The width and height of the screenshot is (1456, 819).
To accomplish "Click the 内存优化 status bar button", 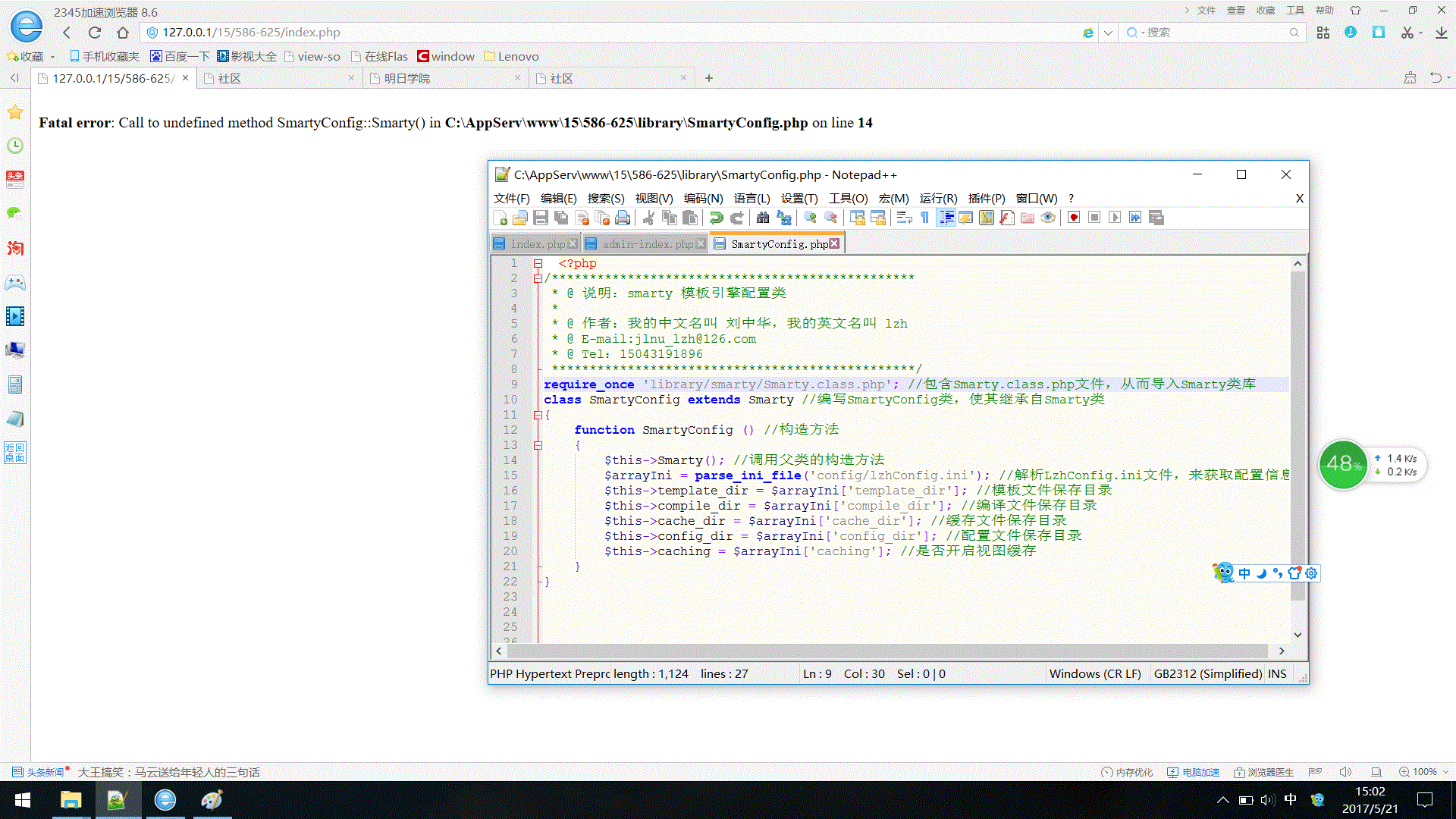I will pyautogui.click(x=1127, y=772).
